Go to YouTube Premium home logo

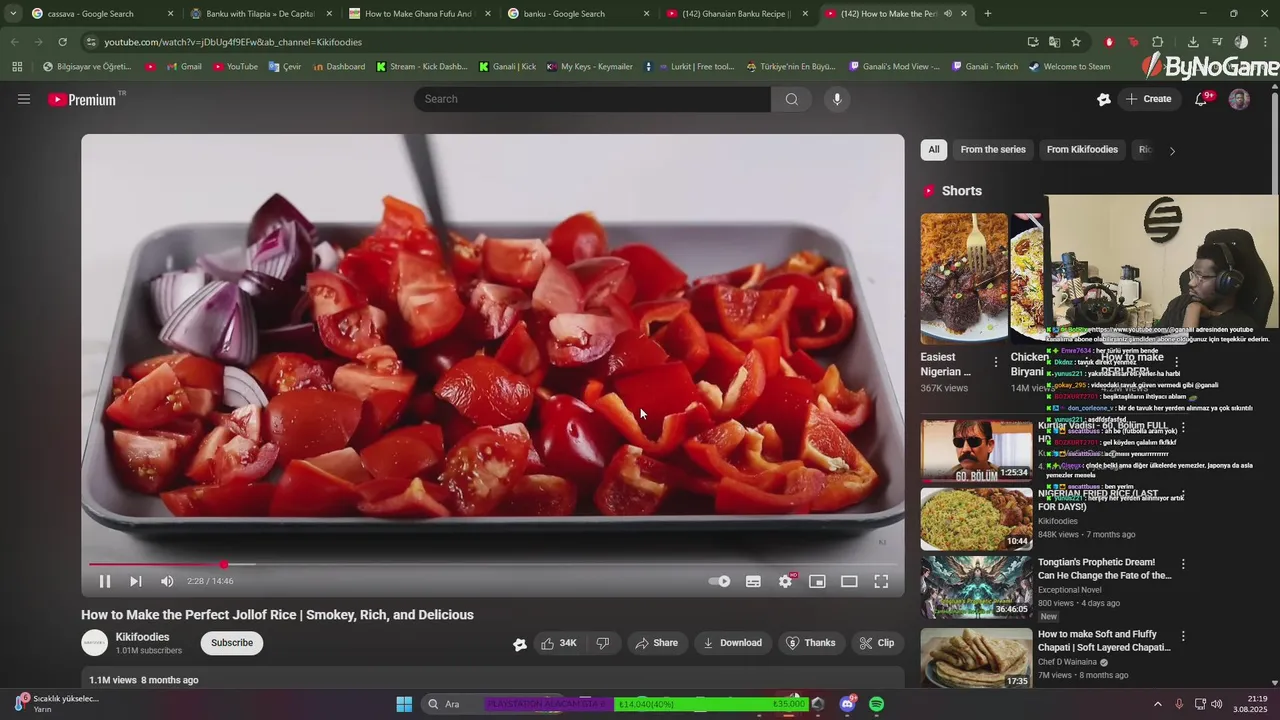click(82, 99)
